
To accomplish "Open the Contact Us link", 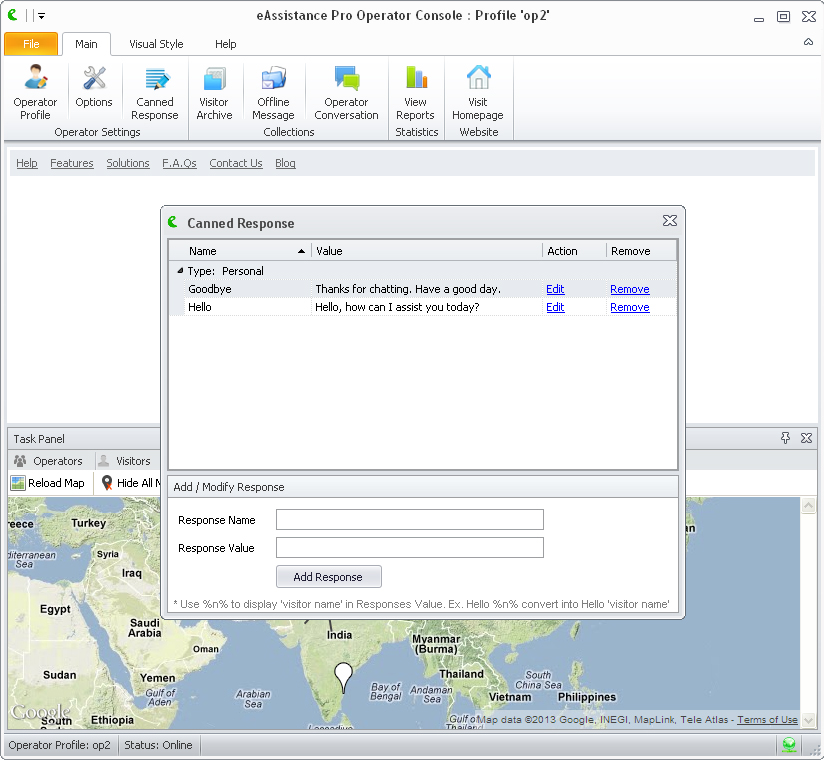I will [236, 163].
